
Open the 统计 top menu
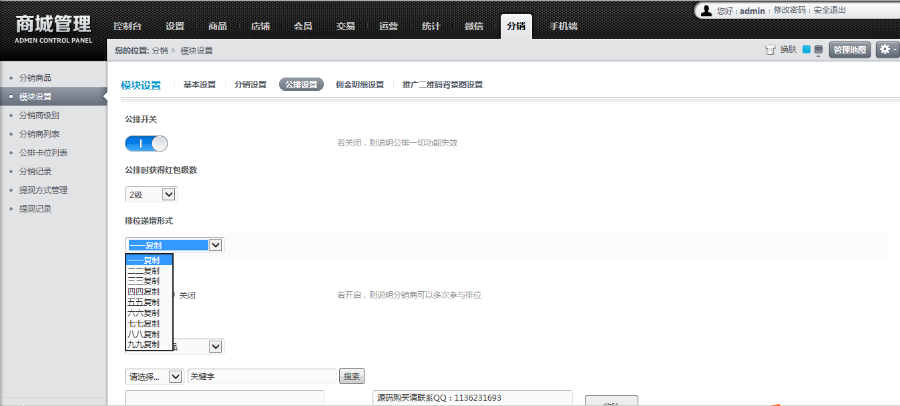click(431, 26)
